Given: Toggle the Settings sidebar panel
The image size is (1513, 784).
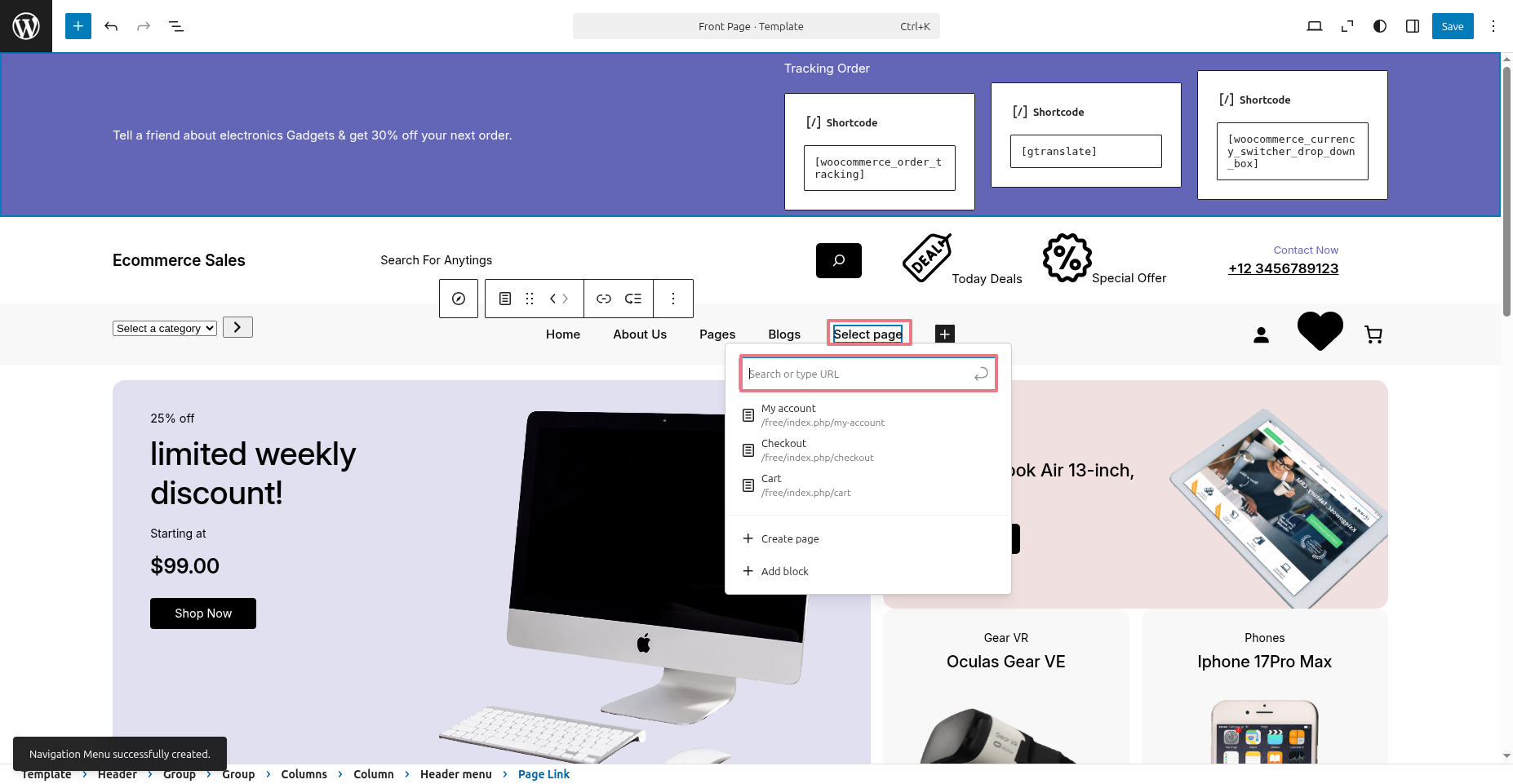Looking at the screenshot, I should tap(1412, 26).
